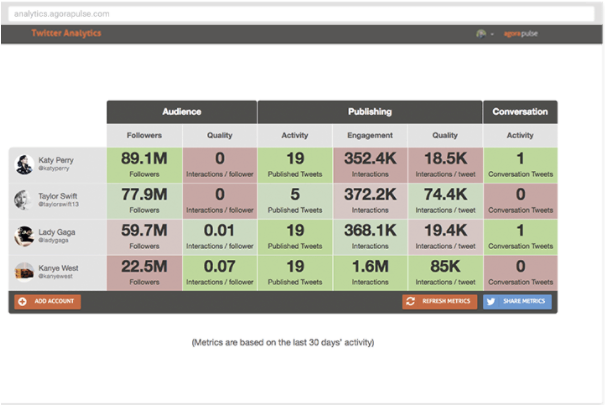Viewport: 605px width, 405px height.
Task: Click Kanye West's 19 Published Tweets cell
Action: pyautogui.click(x=295, y=273)
